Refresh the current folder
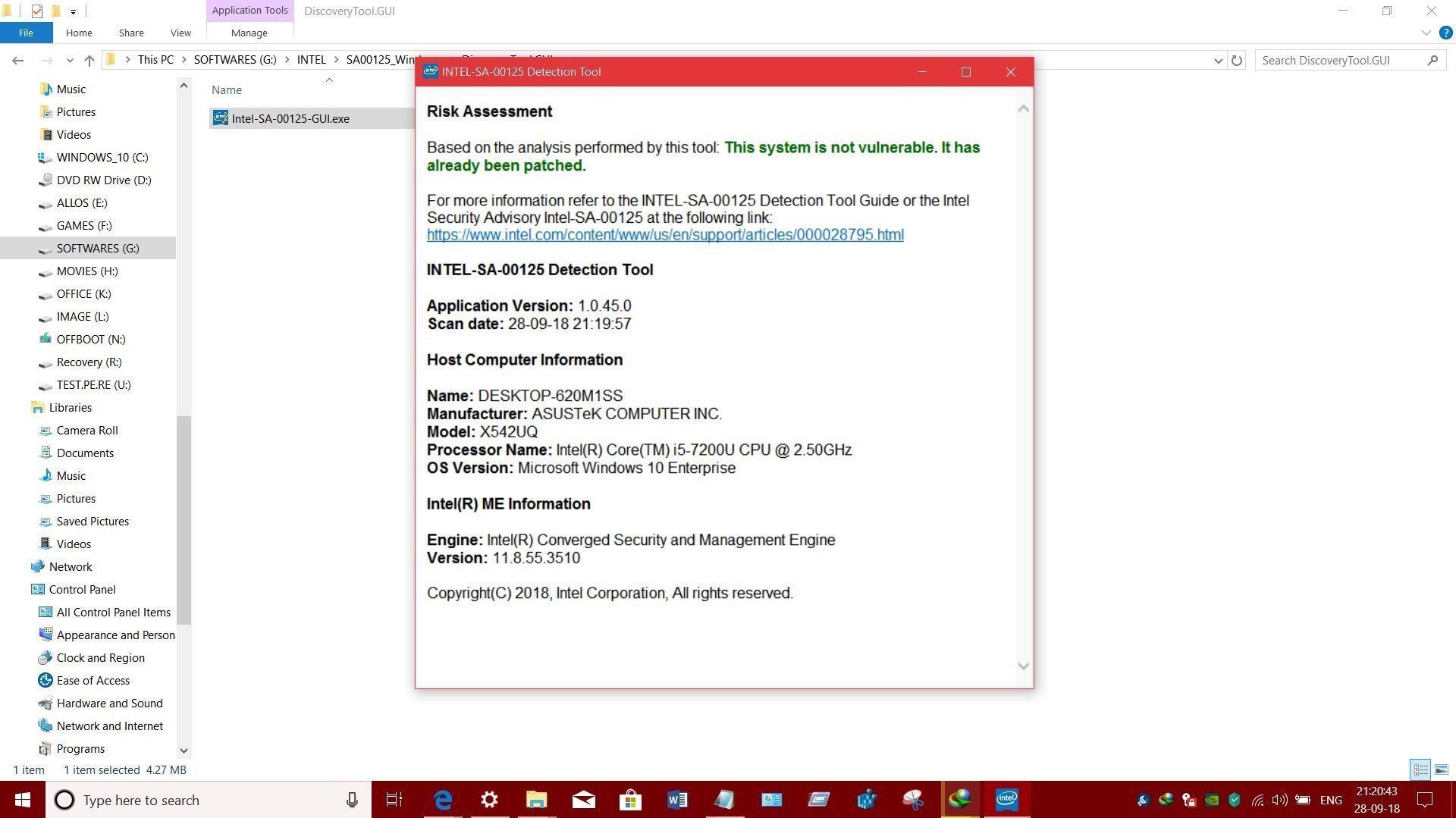The image size is (1456, 818). [1237, 61]
